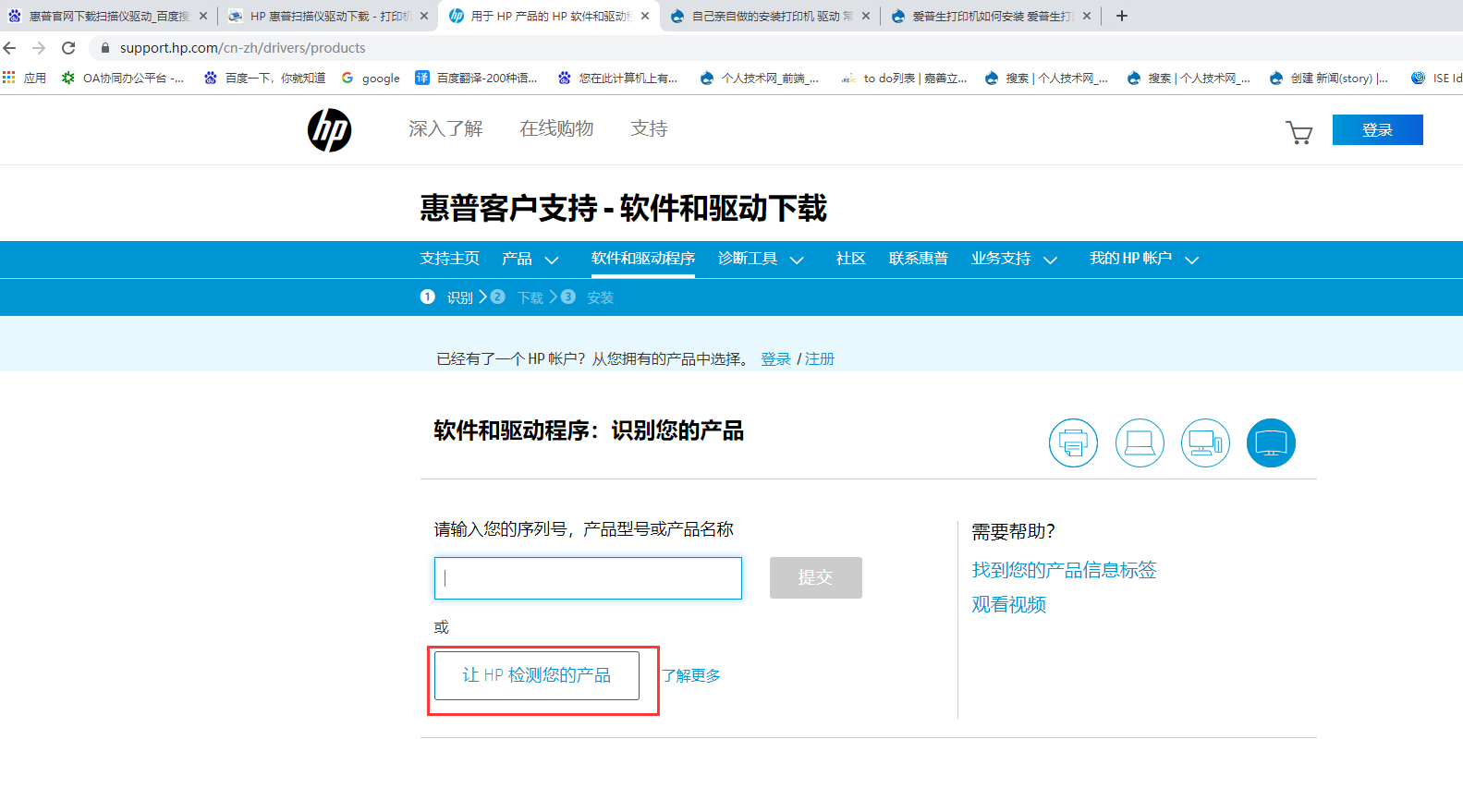Expand 我的 HP 帐户 dropdown
The height and width of the screenshot is (812, 1463).
1144,259
